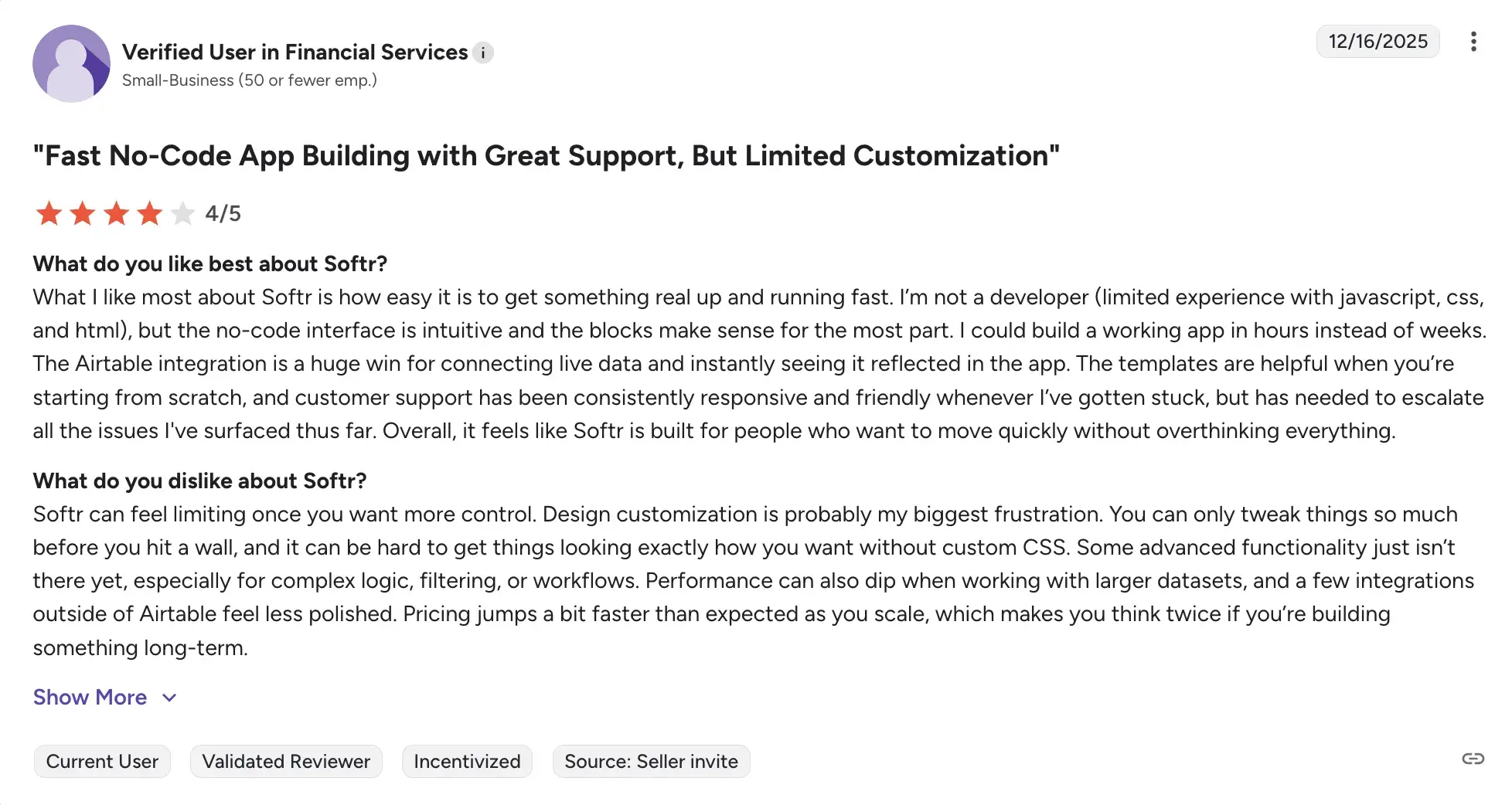Screen dimensions: 1512x805
Task: Click the Show More link text
Action: click(90, 698)
